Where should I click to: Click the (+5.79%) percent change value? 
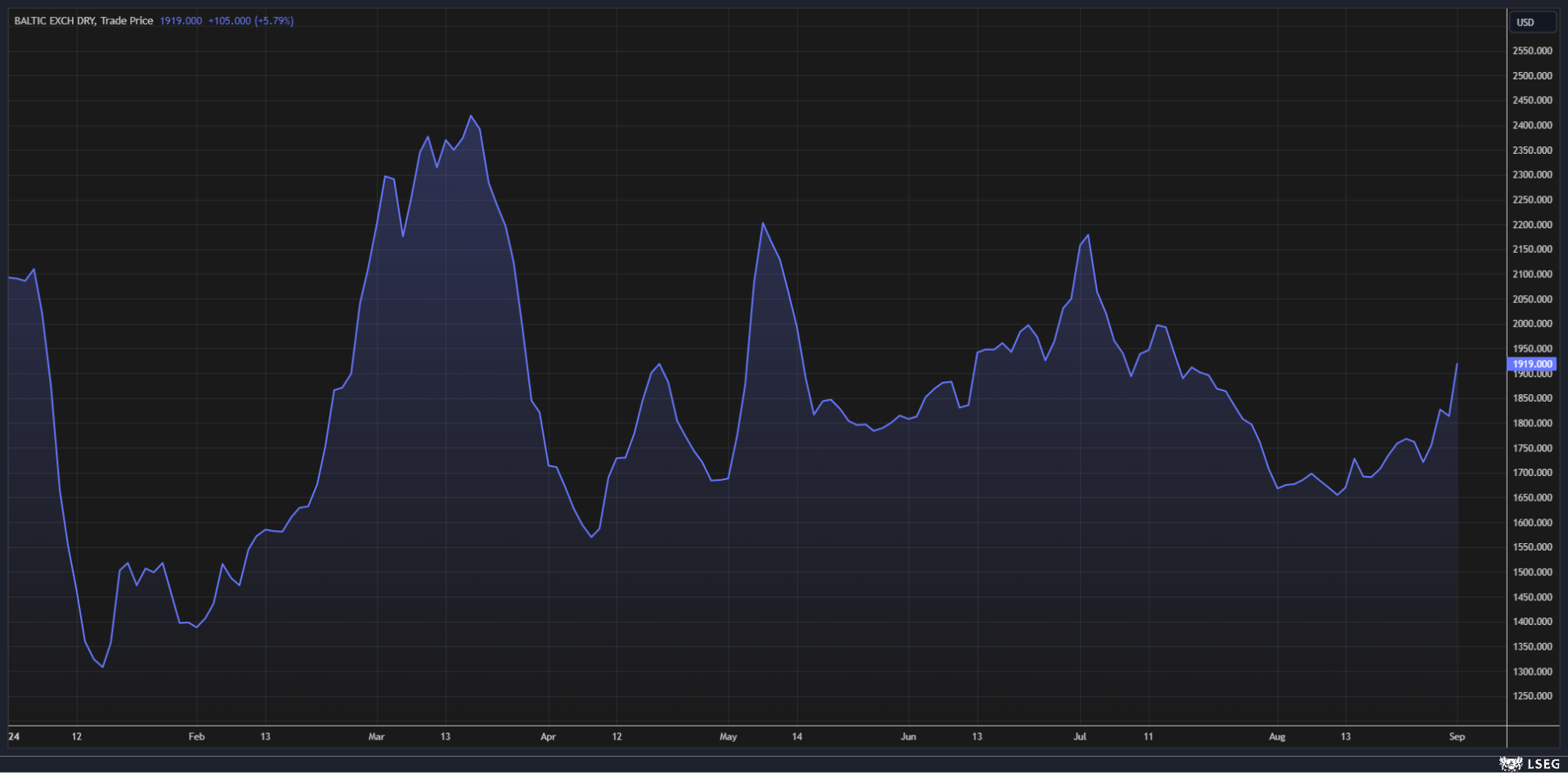click(274, 20)
